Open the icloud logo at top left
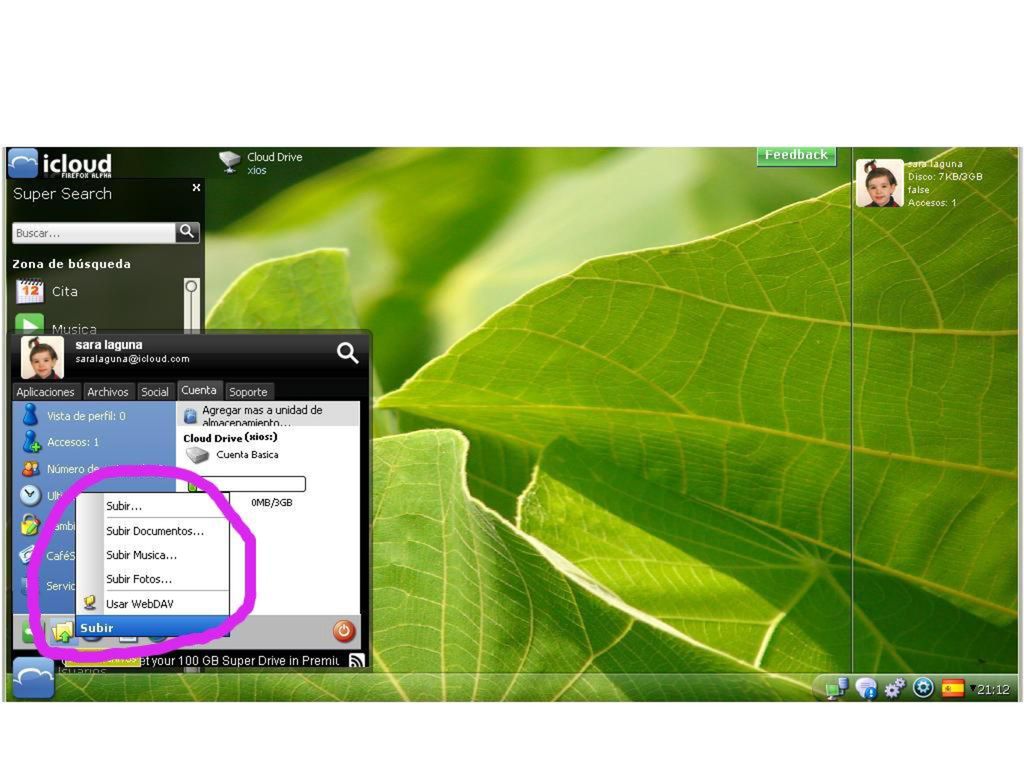The width and height of the screenshot is (1024, 768). coord(60,163)
